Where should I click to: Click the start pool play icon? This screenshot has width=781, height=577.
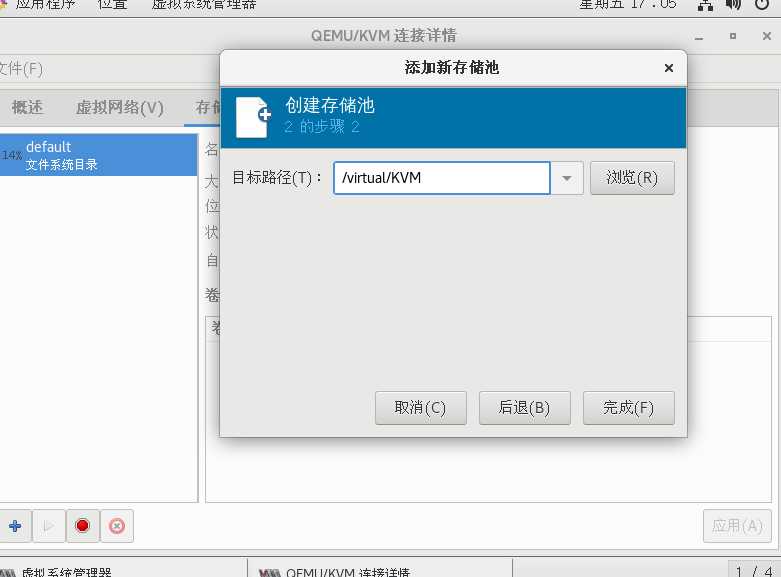(48, 526)
